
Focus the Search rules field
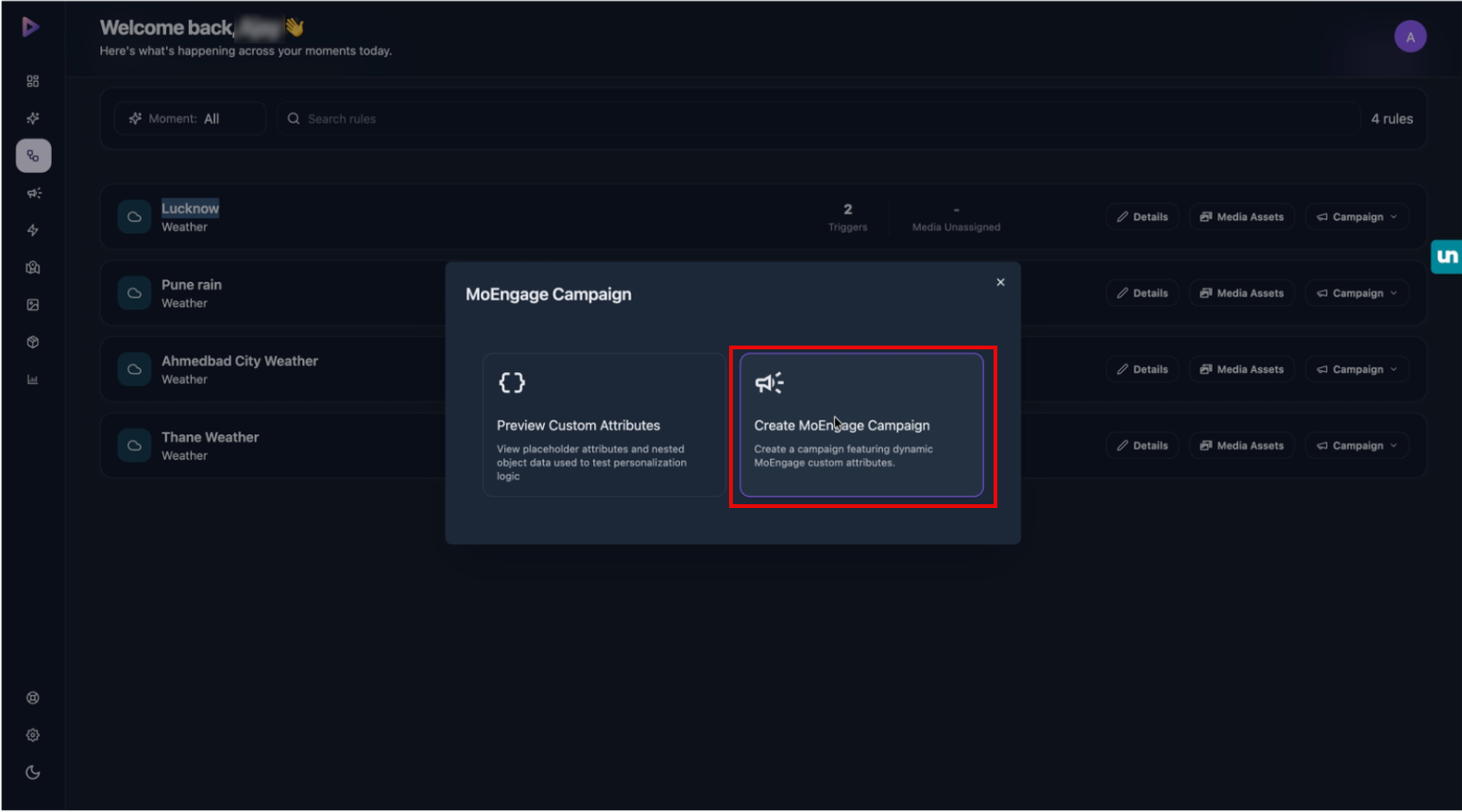tap(816, 119)
